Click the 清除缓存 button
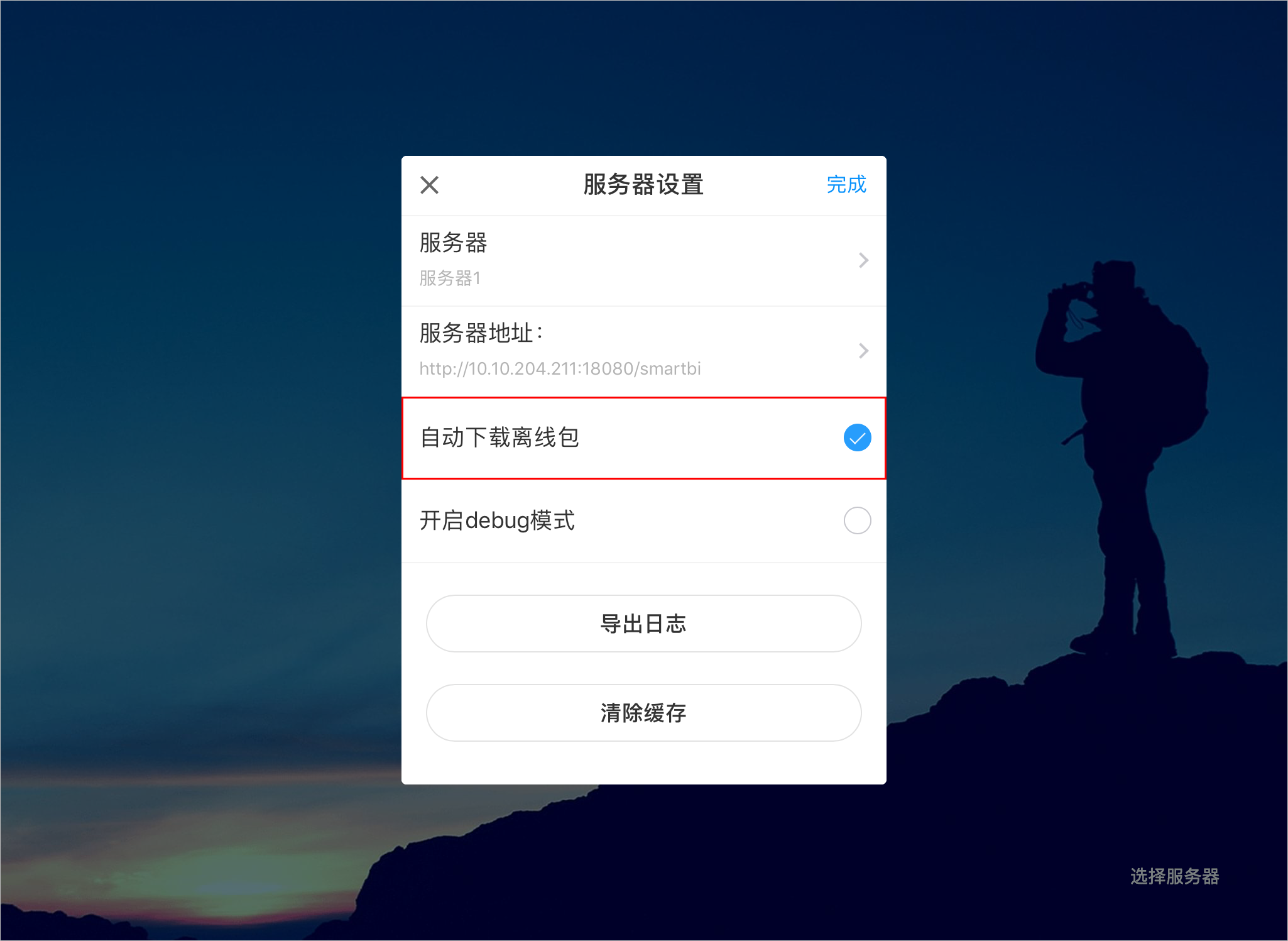The height and width of the screenshot is (941, 1288). pyautogui.click(x=643, y=713)
